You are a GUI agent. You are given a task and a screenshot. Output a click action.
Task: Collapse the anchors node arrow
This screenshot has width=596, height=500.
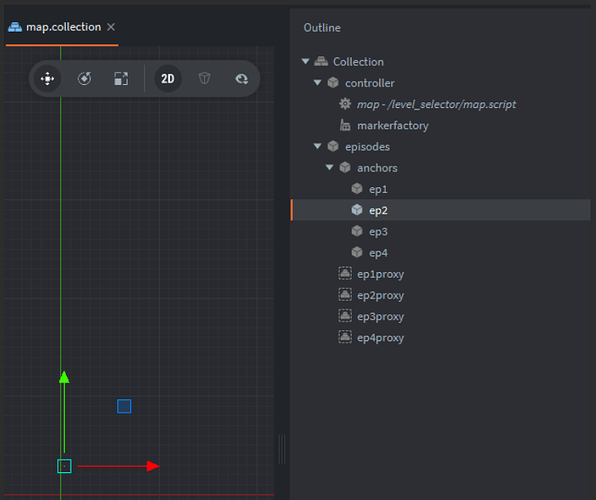coord(330,167)
